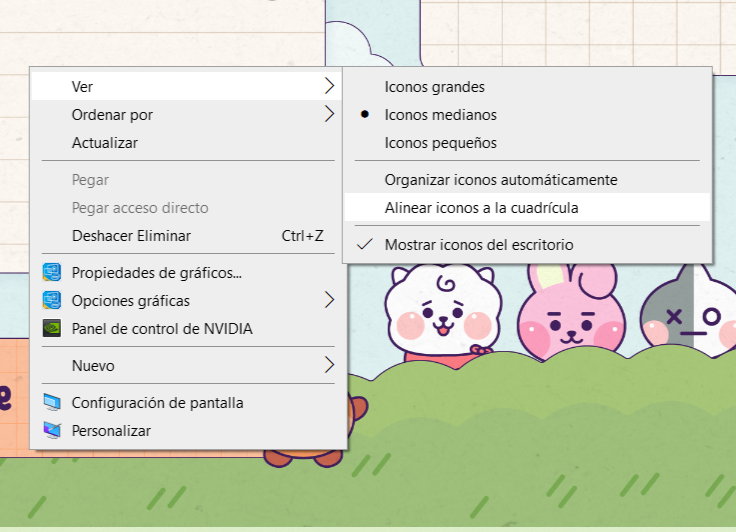Open the Ver menu entry
This screenshot has height=532, width=736.
[x=186, y=86]
